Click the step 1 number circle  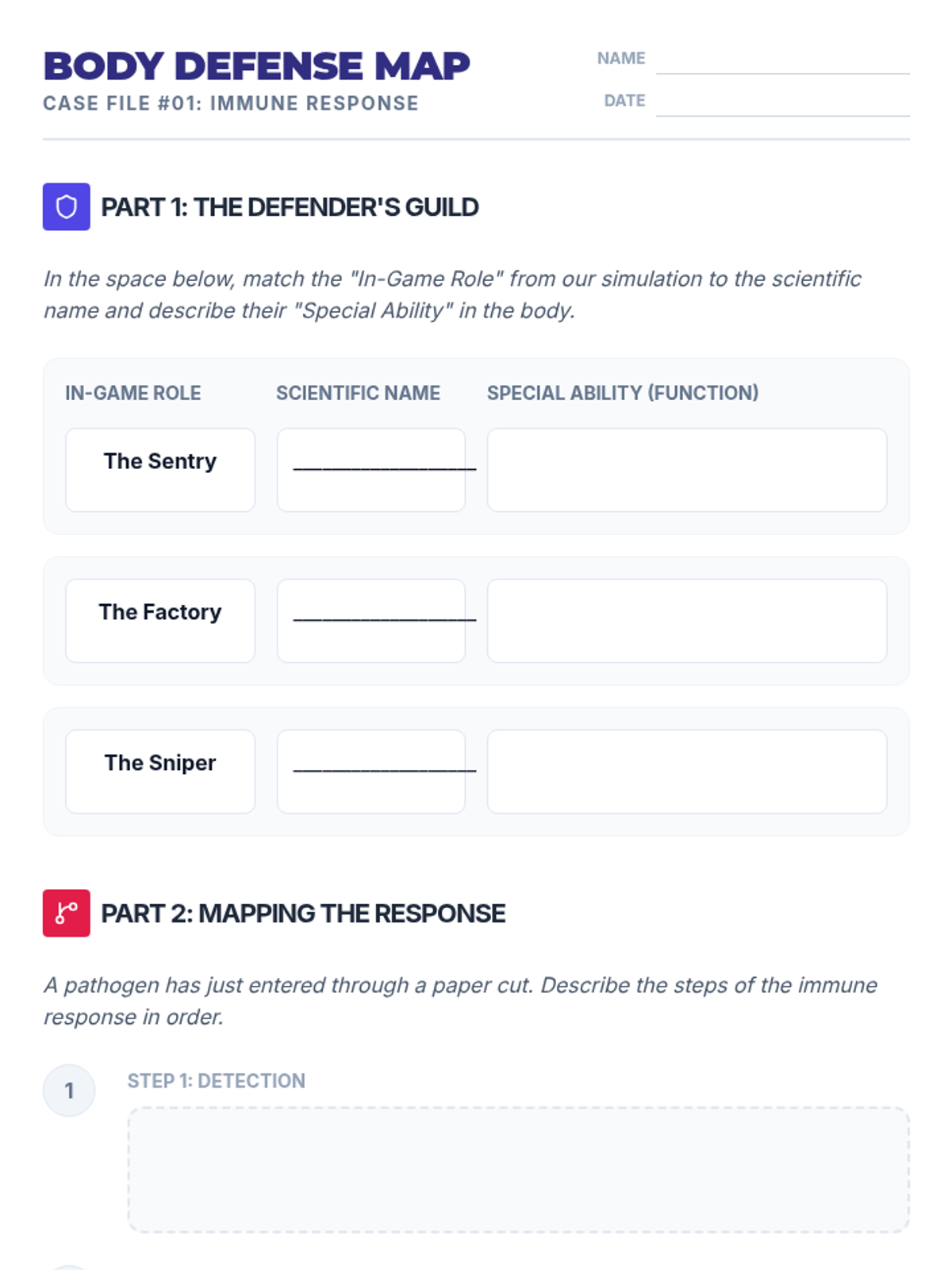pyautogui.click(x=69, y=1091)
